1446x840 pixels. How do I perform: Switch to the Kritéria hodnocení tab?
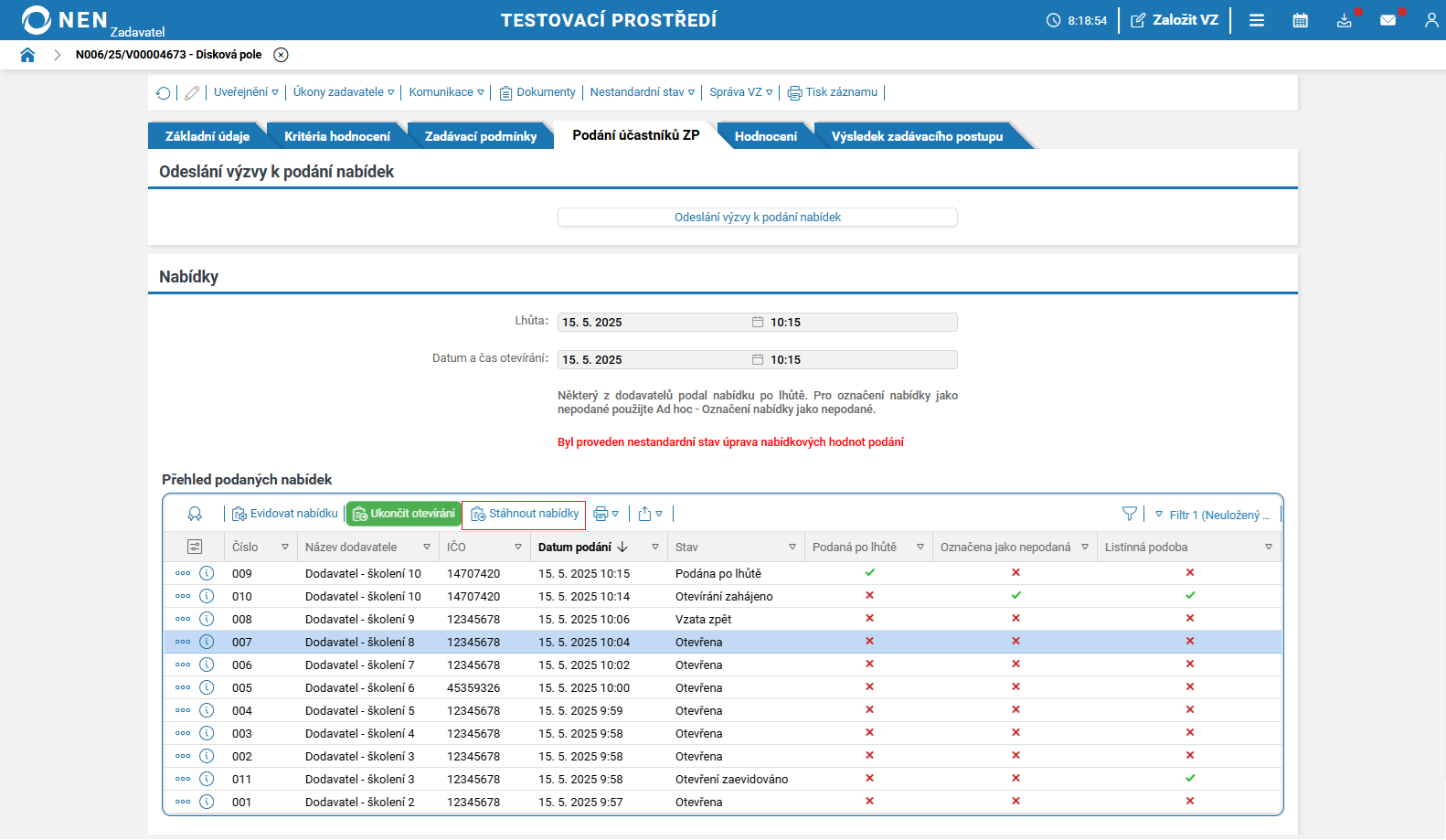point(336,136)
